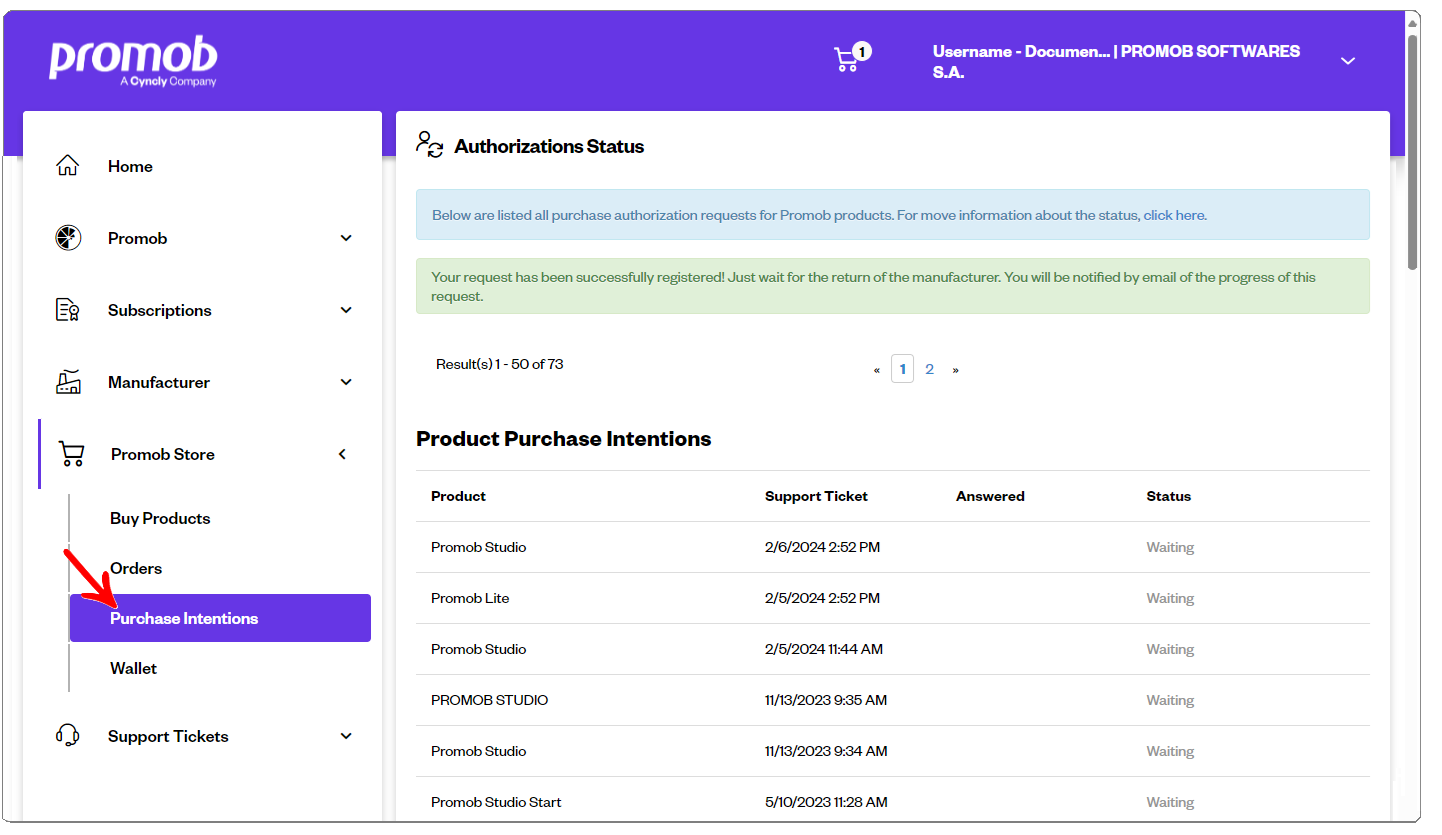Click the 2/5/2024 11:44 AM ticket date
Image resolution: width=1442 pixels, height=835 pixels.
[824, 649]
